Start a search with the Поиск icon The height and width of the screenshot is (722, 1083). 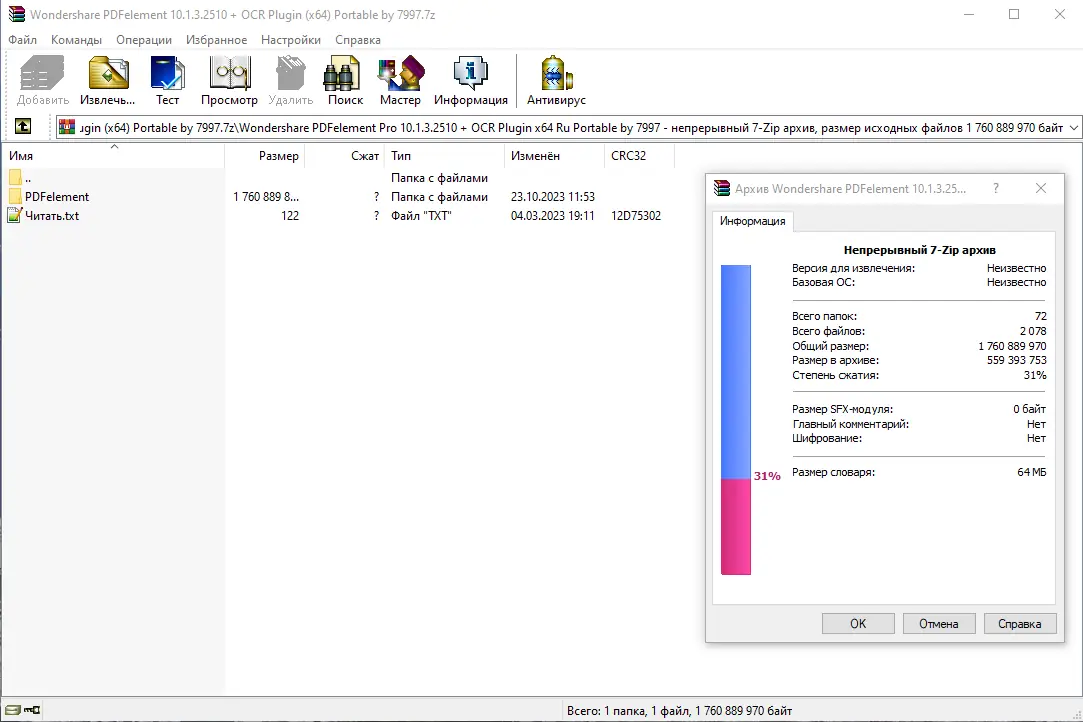344,80
